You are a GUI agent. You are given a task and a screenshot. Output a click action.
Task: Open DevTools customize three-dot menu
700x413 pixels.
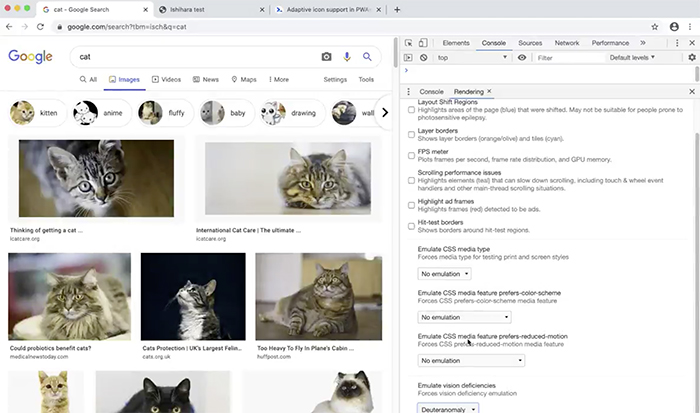coord(677,43)
